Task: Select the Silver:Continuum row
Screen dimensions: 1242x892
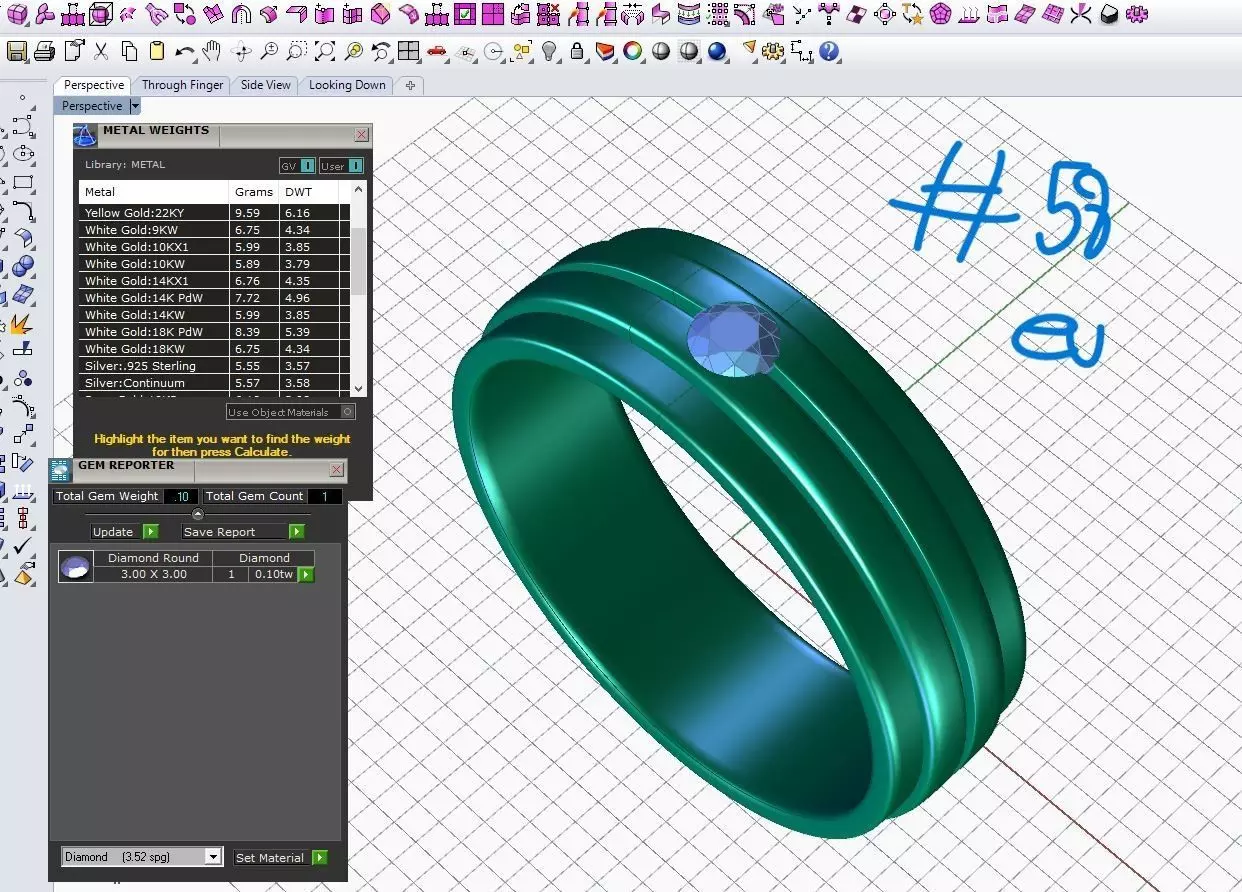Action: pos(214,383)
